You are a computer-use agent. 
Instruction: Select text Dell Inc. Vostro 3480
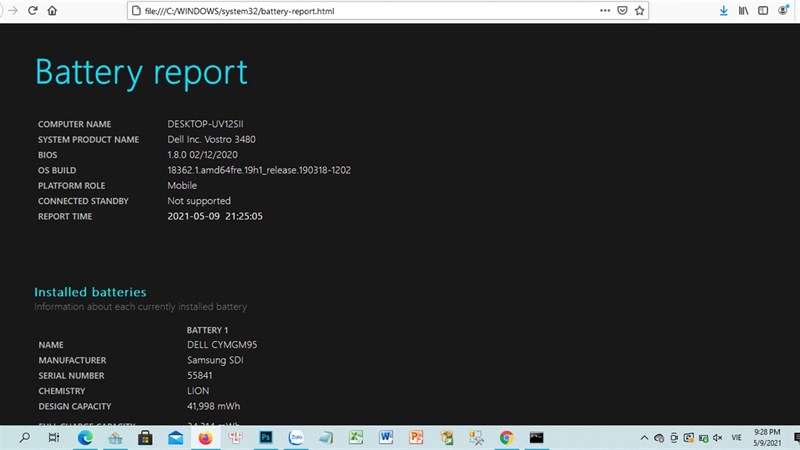[x=211, y=139]
